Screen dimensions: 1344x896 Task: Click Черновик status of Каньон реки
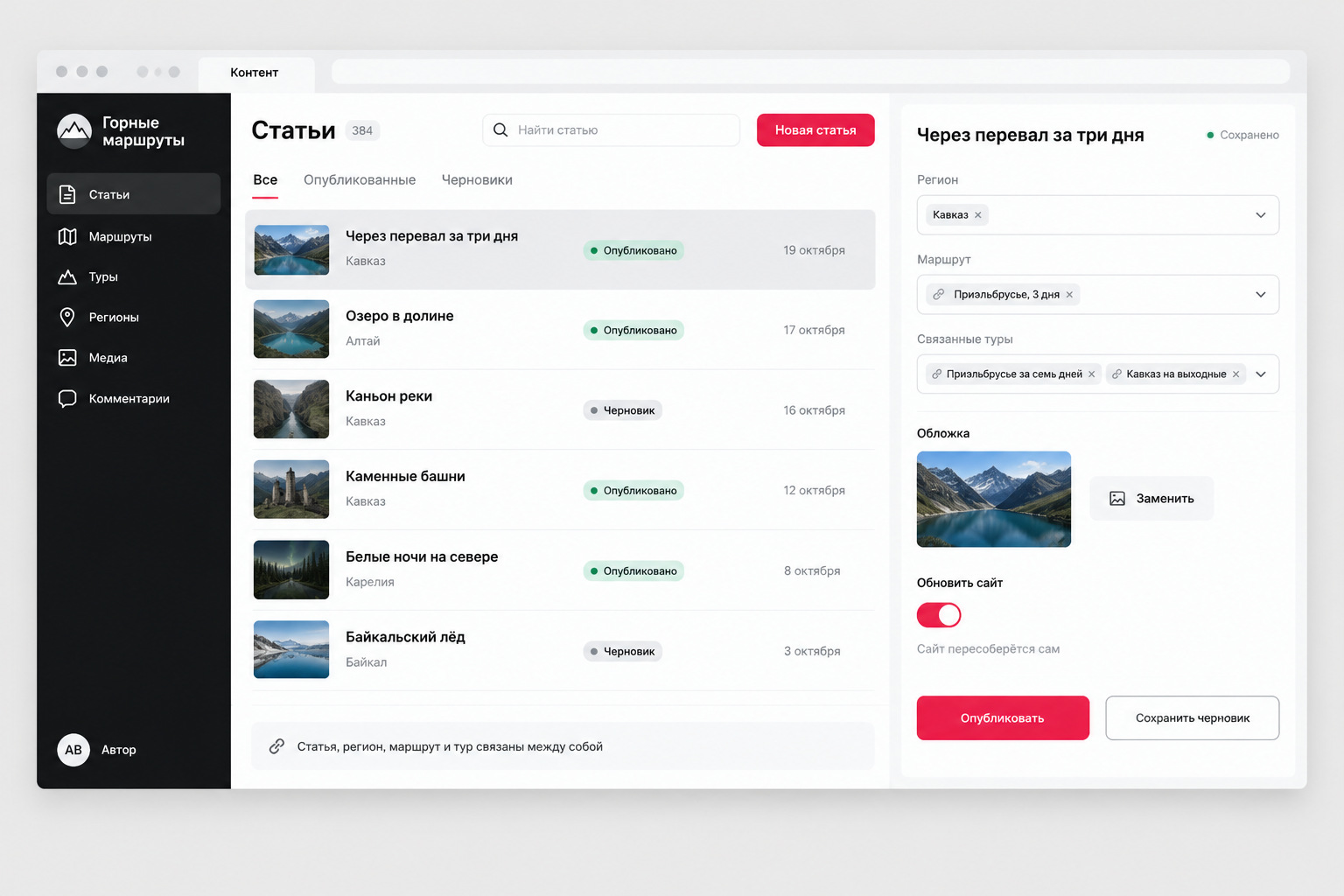623,410
